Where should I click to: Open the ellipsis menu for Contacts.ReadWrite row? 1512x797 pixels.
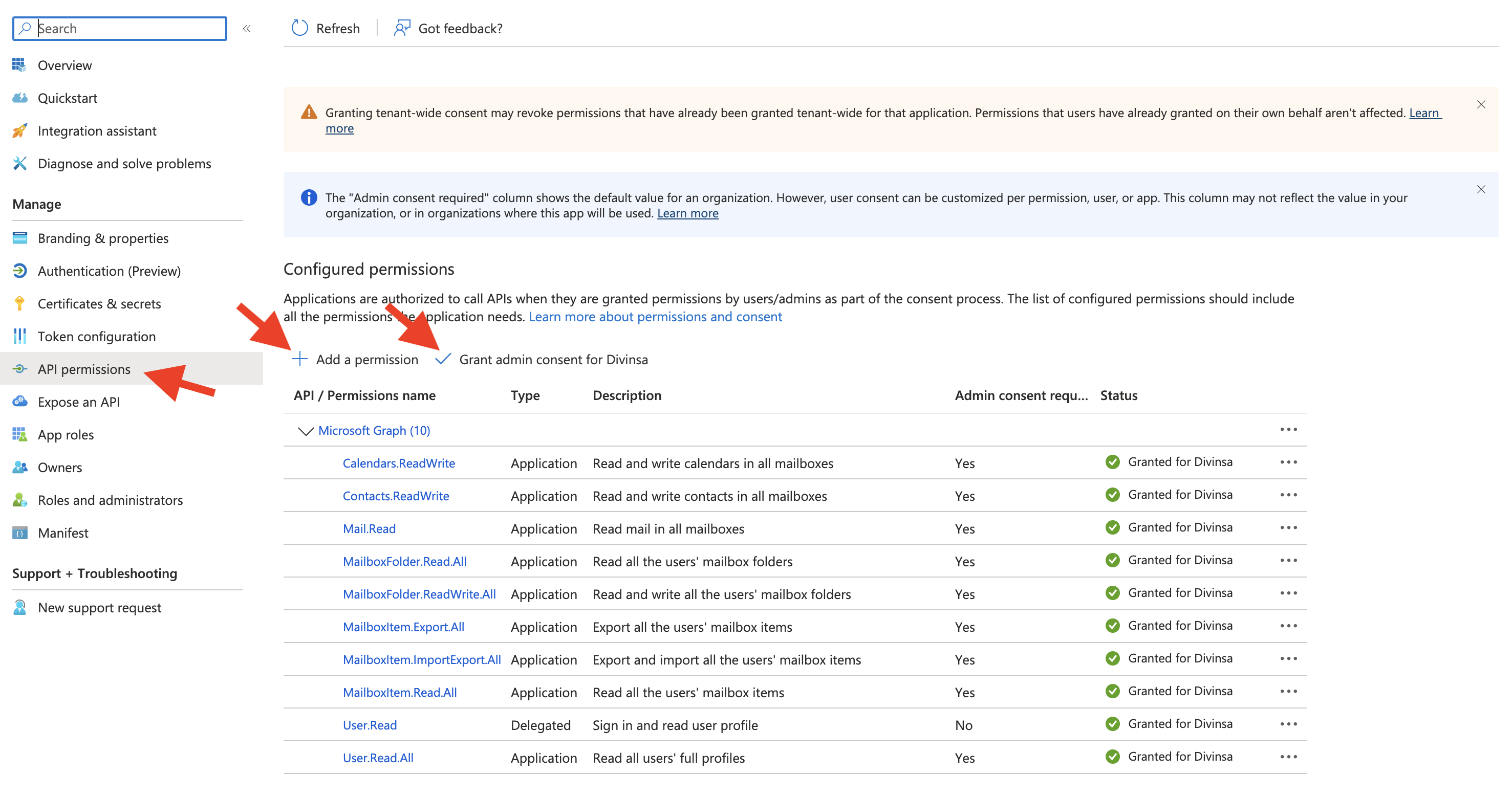pyautogui.click(x=1289, y=496)
